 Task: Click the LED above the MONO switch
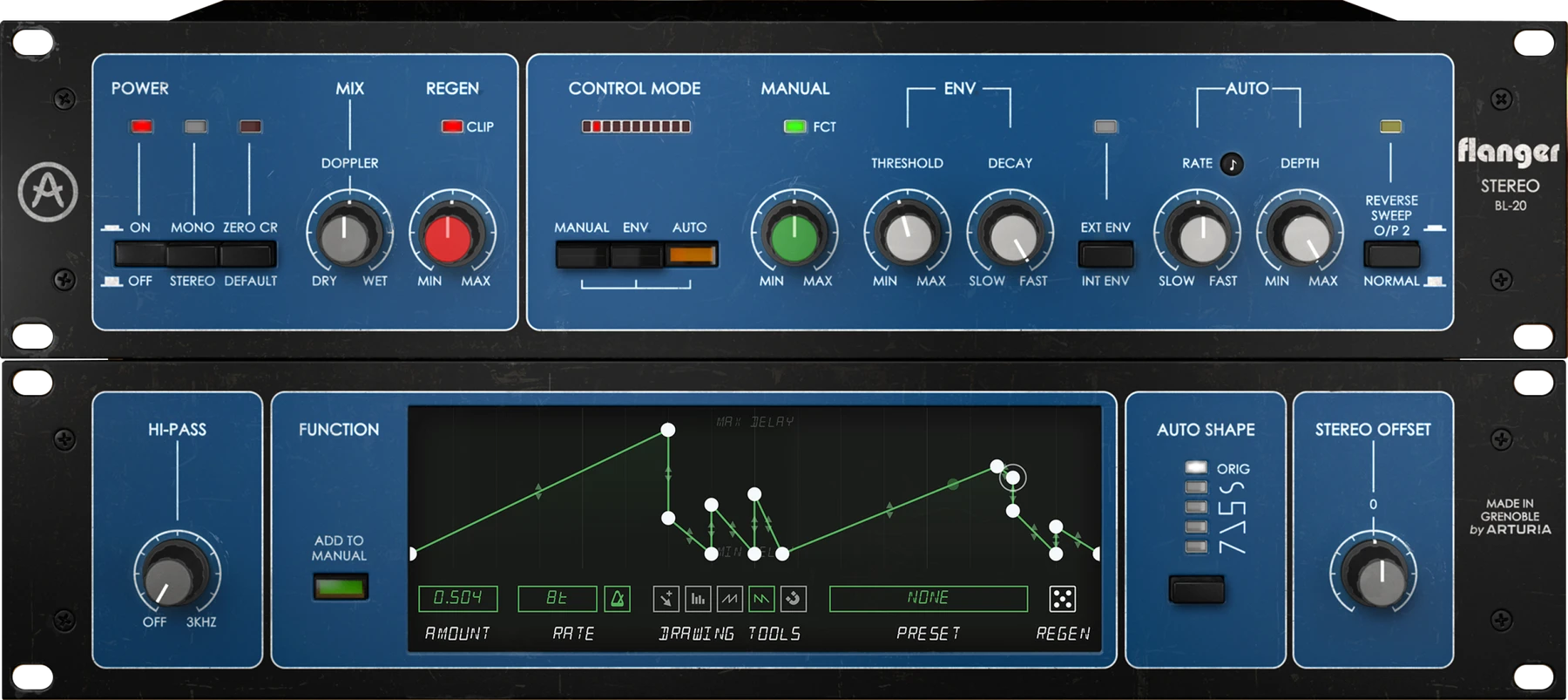[x=196, y=126]
